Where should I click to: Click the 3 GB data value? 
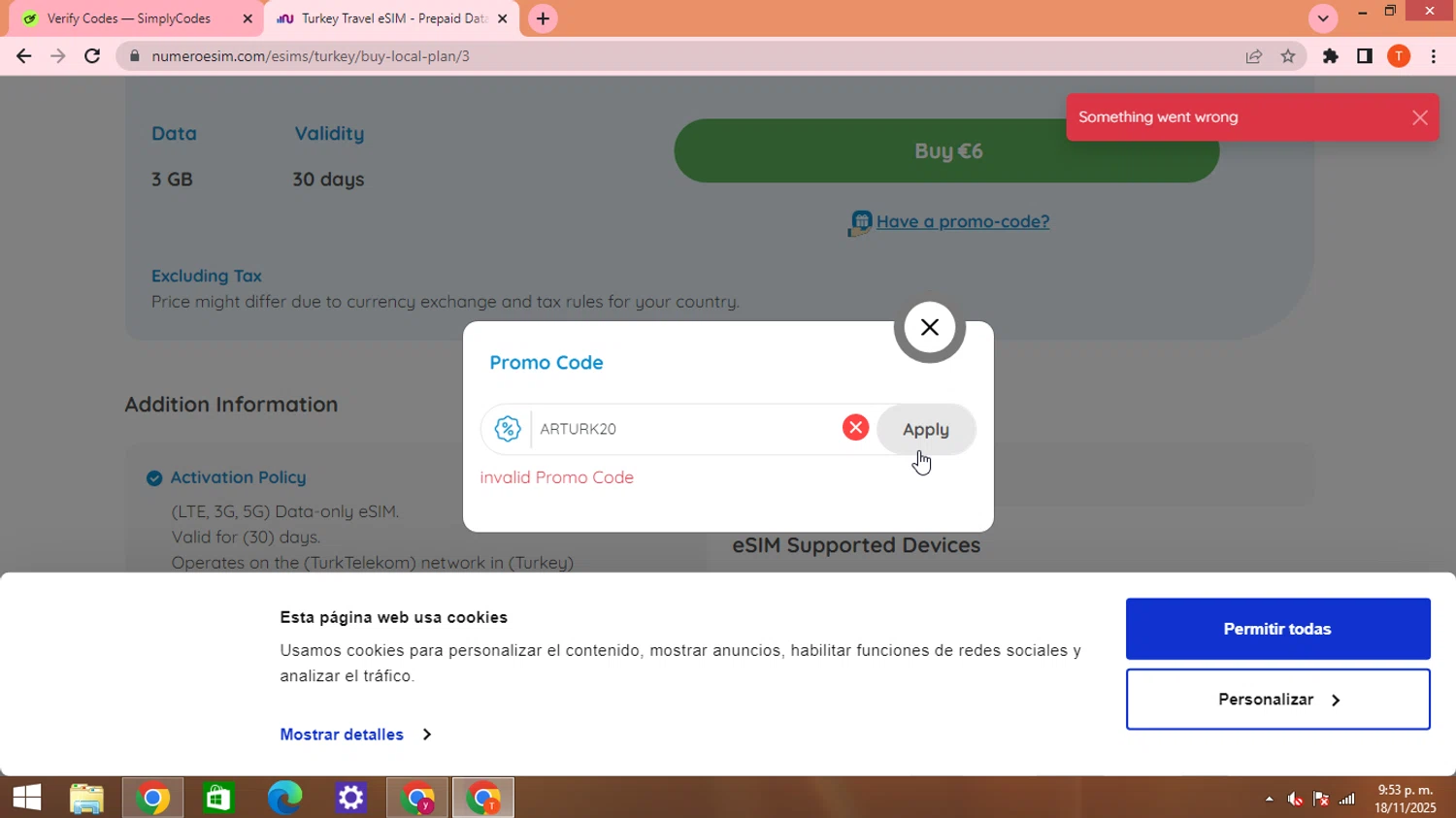point(172,180)
